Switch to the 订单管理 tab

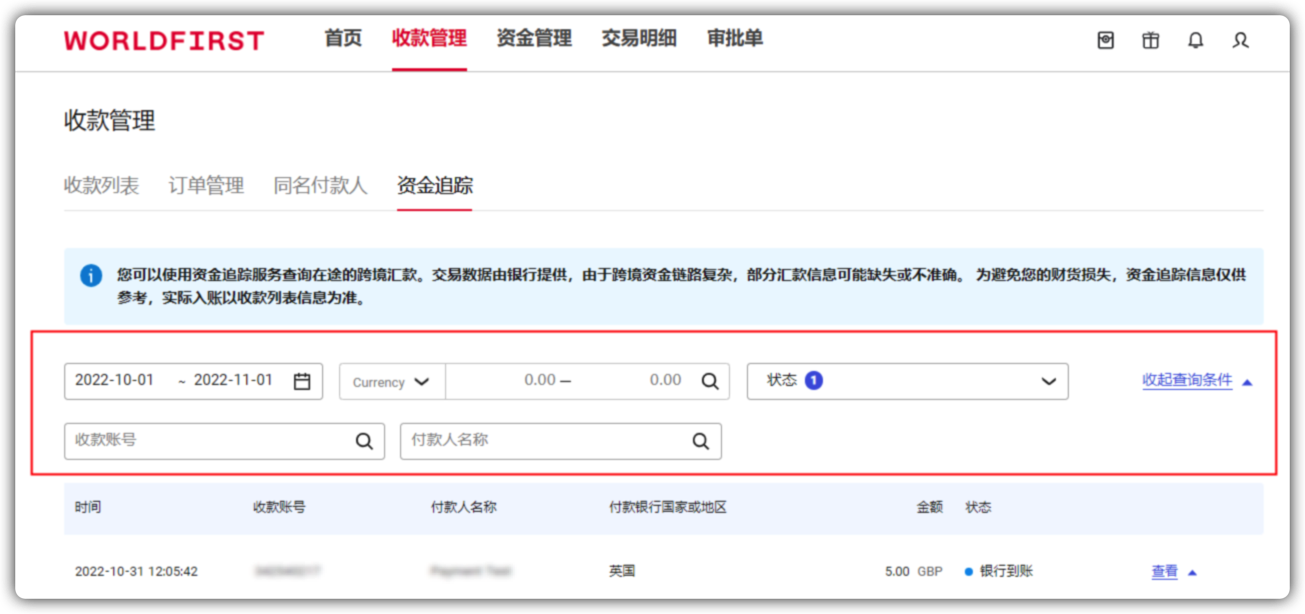point(206,186)
